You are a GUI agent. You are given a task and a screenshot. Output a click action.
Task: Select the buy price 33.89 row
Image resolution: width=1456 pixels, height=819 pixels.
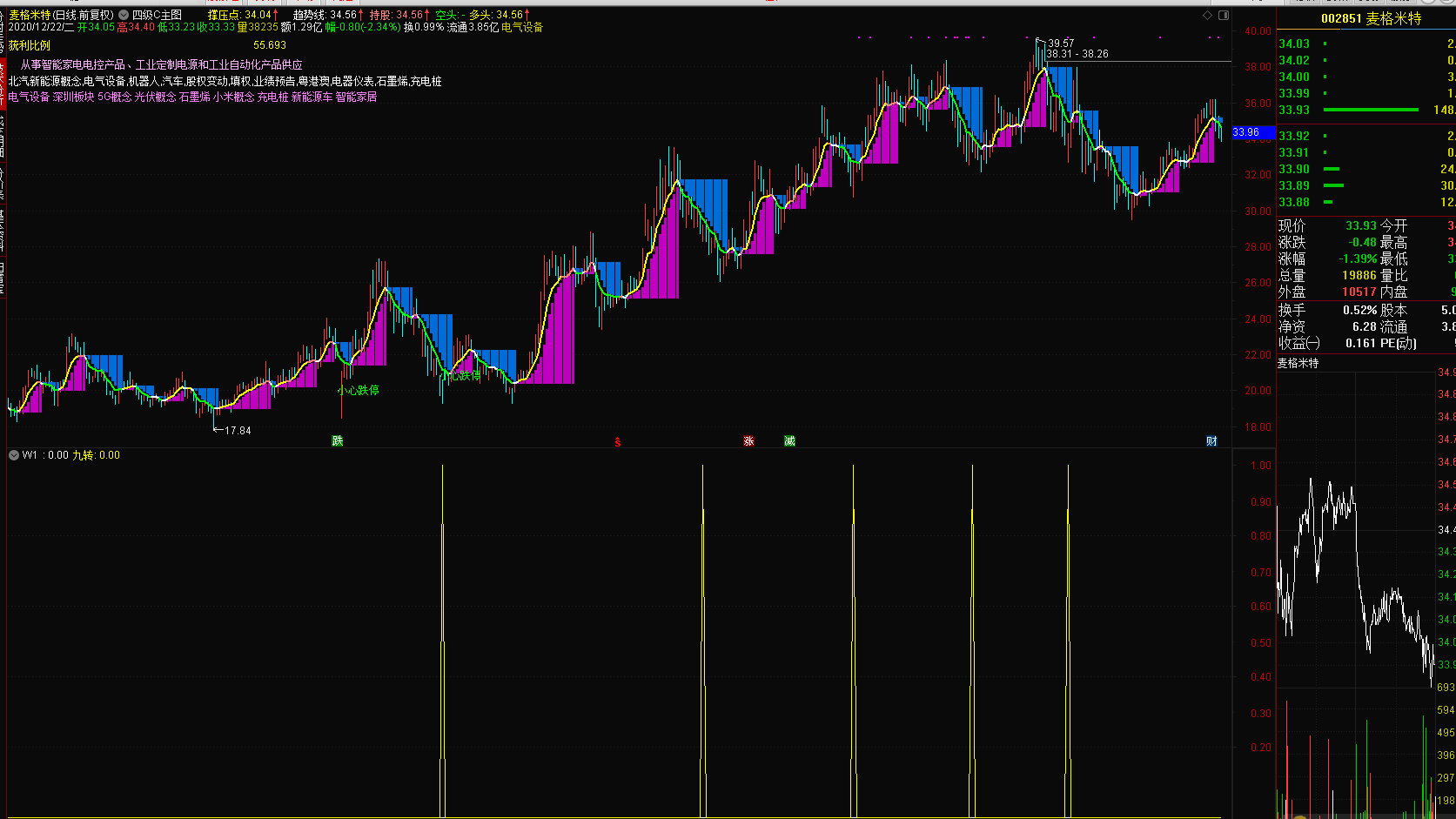tap(1366, 185)
